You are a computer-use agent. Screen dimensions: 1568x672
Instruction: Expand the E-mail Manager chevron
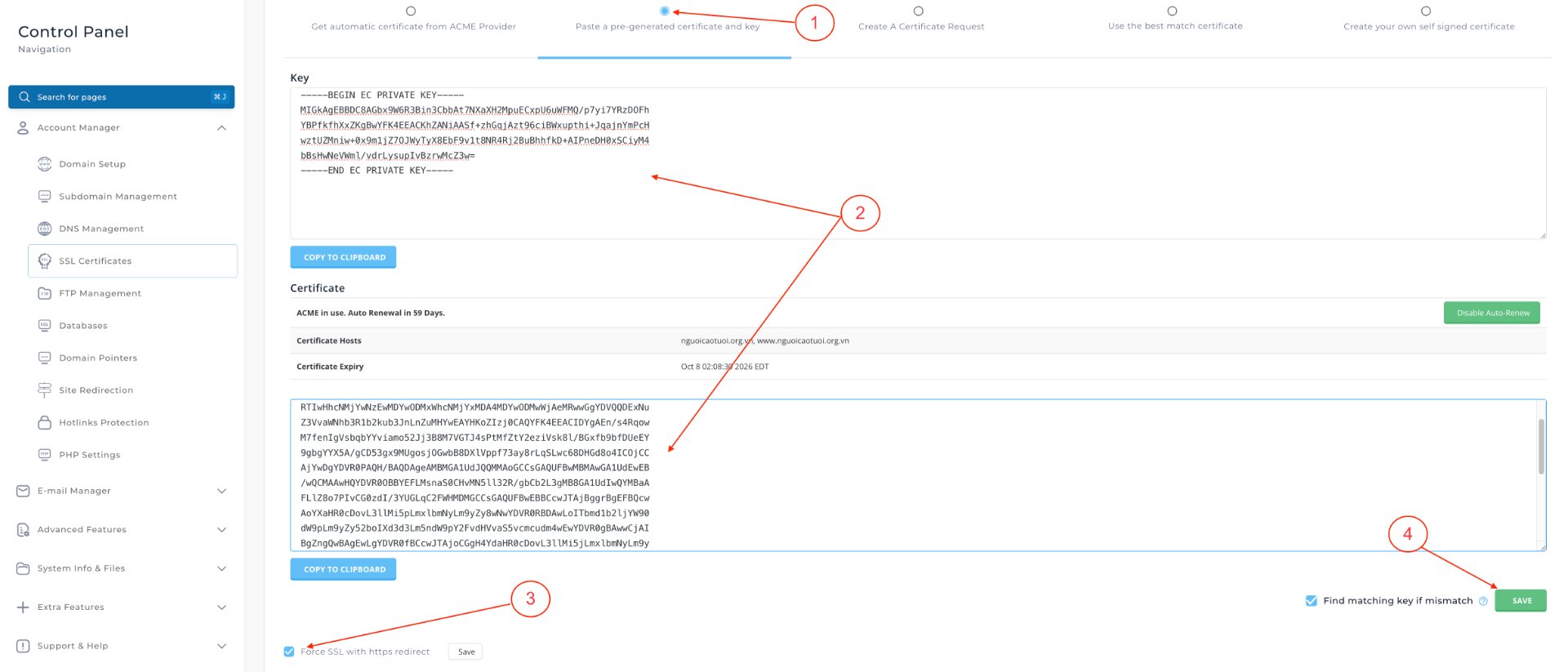click(x=221, y=491)
